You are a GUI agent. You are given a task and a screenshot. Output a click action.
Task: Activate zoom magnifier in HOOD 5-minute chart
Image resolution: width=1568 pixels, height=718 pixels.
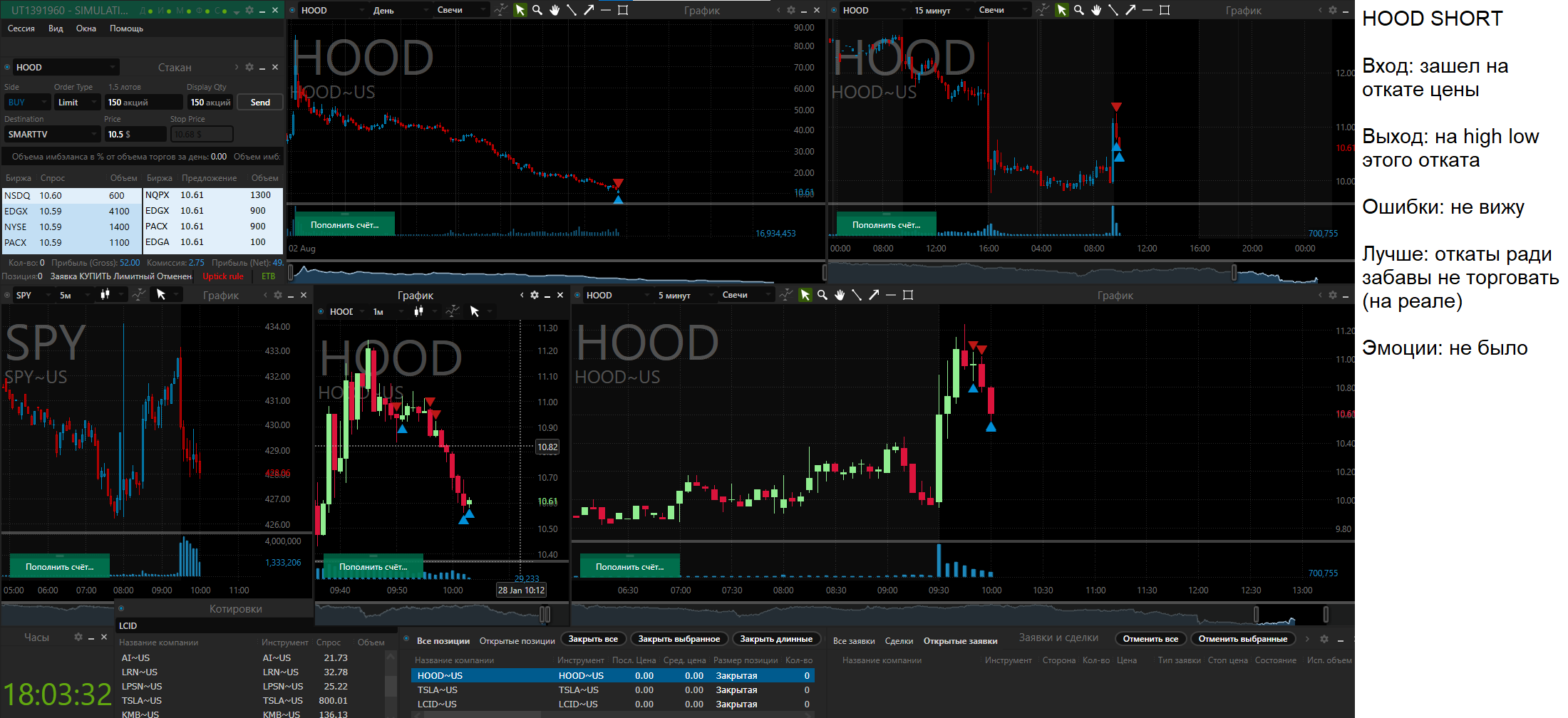click(x=822, y=295)
